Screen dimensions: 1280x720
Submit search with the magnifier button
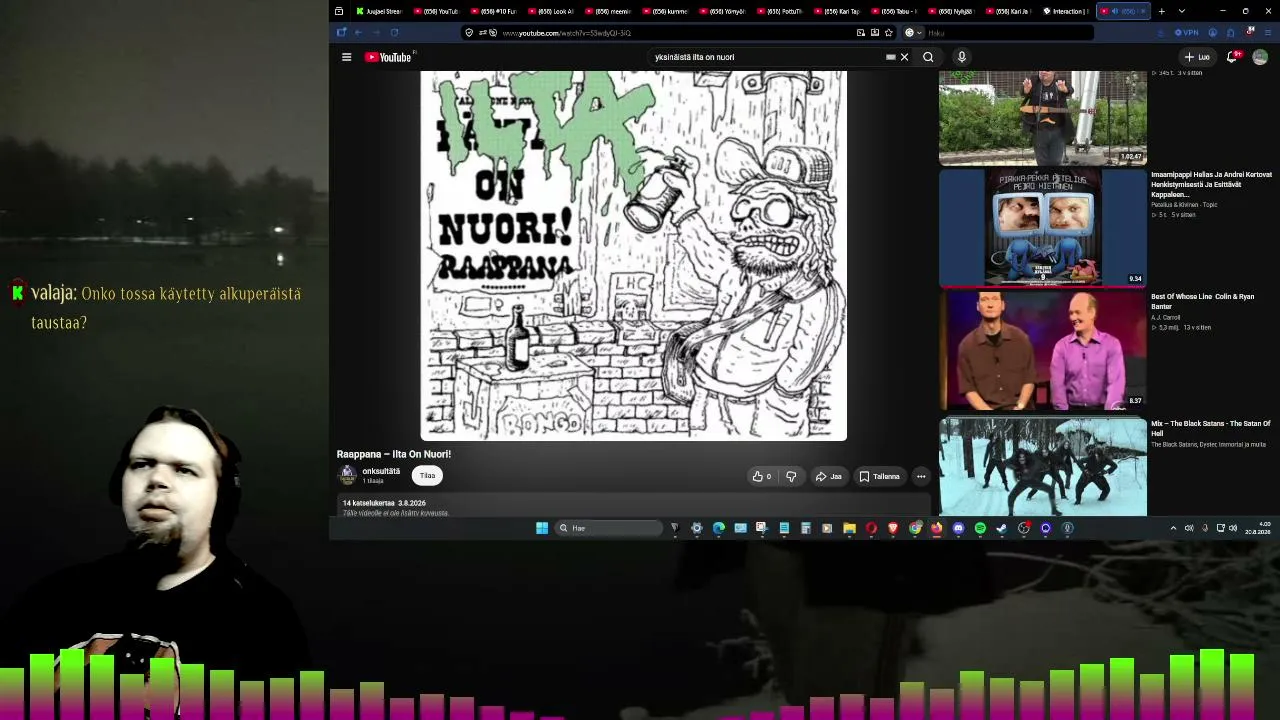(928, 57)
